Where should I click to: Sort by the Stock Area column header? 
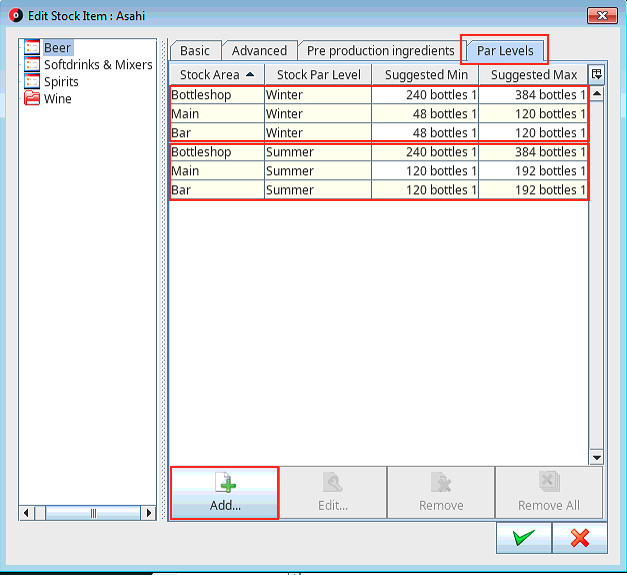(x=217, y=75)
